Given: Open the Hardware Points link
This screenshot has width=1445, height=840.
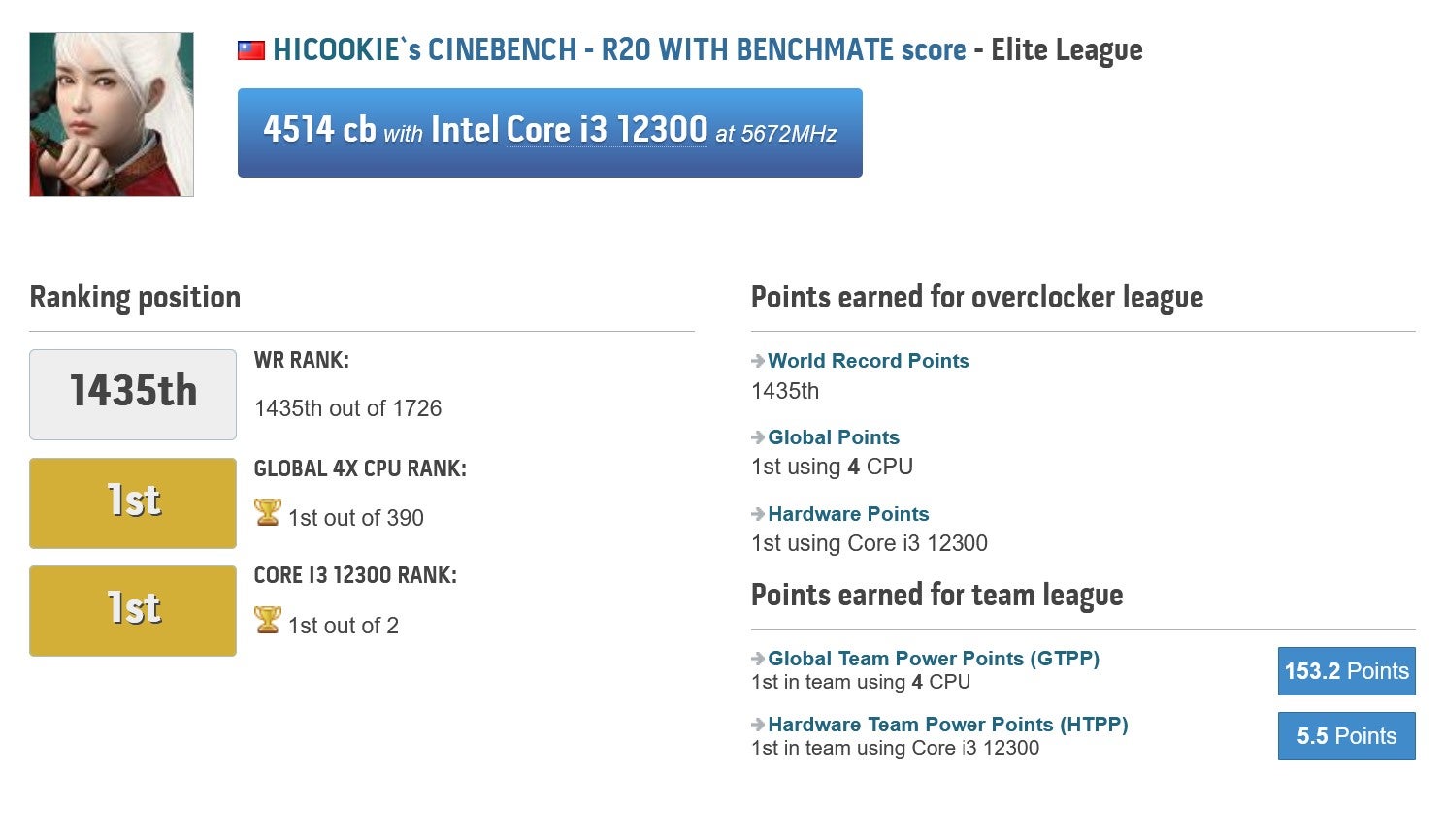Looking at the screenshot, I should pyautogui.click(x=848, y=514).
